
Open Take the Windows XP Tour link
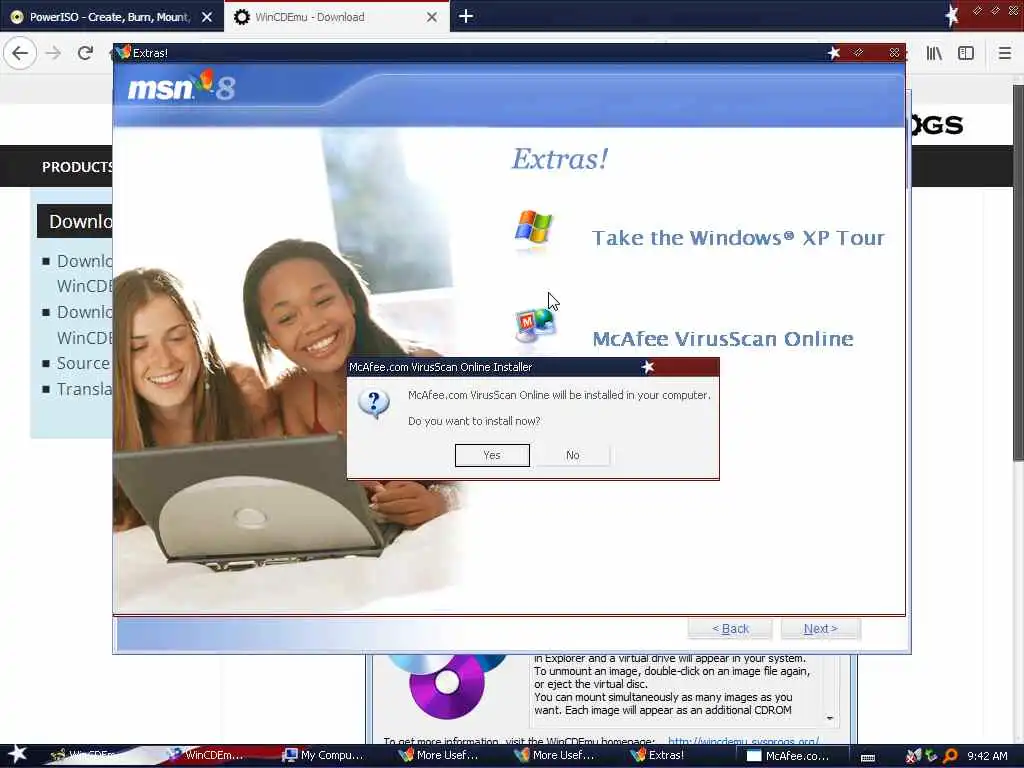738,238
